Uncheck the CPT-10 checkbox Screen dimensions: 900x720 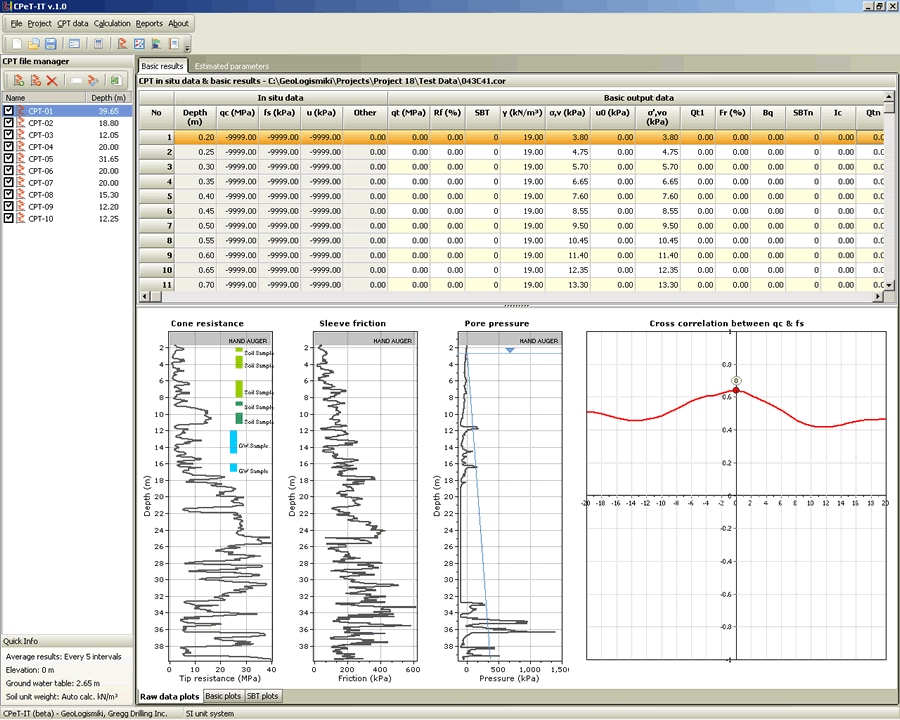(x=9, y=219)
